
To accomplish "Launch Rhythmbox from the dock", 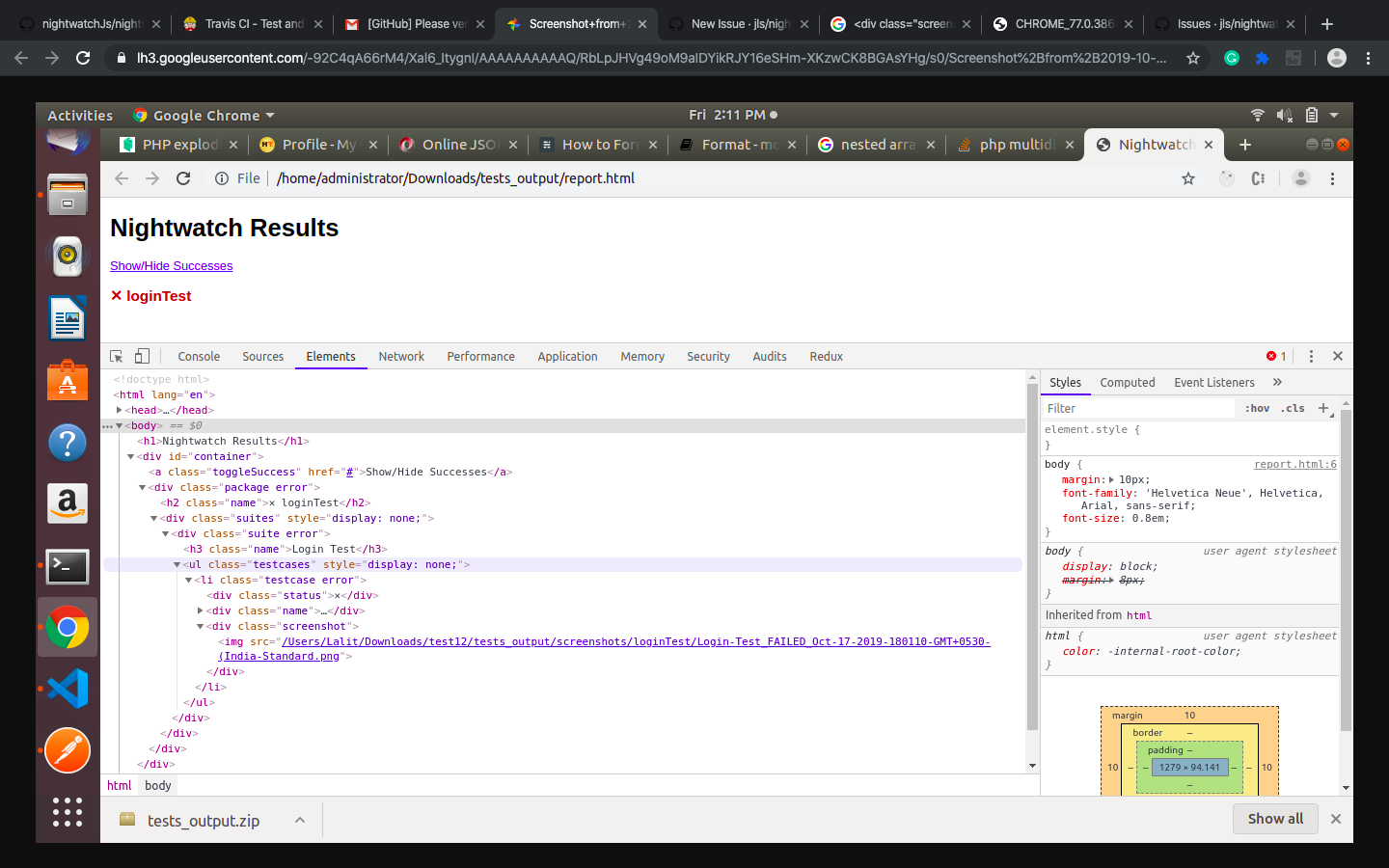I will point(68,256).
